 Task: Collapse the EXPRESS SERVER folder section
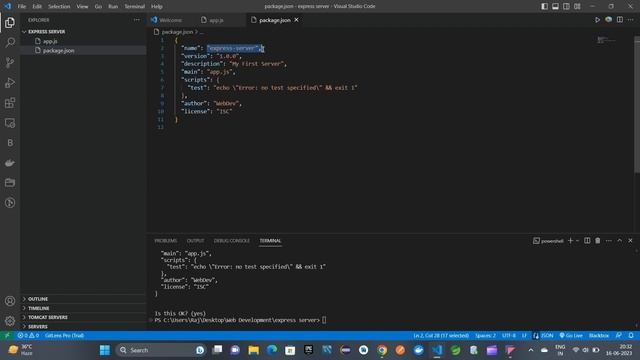[x=83, y=31]
